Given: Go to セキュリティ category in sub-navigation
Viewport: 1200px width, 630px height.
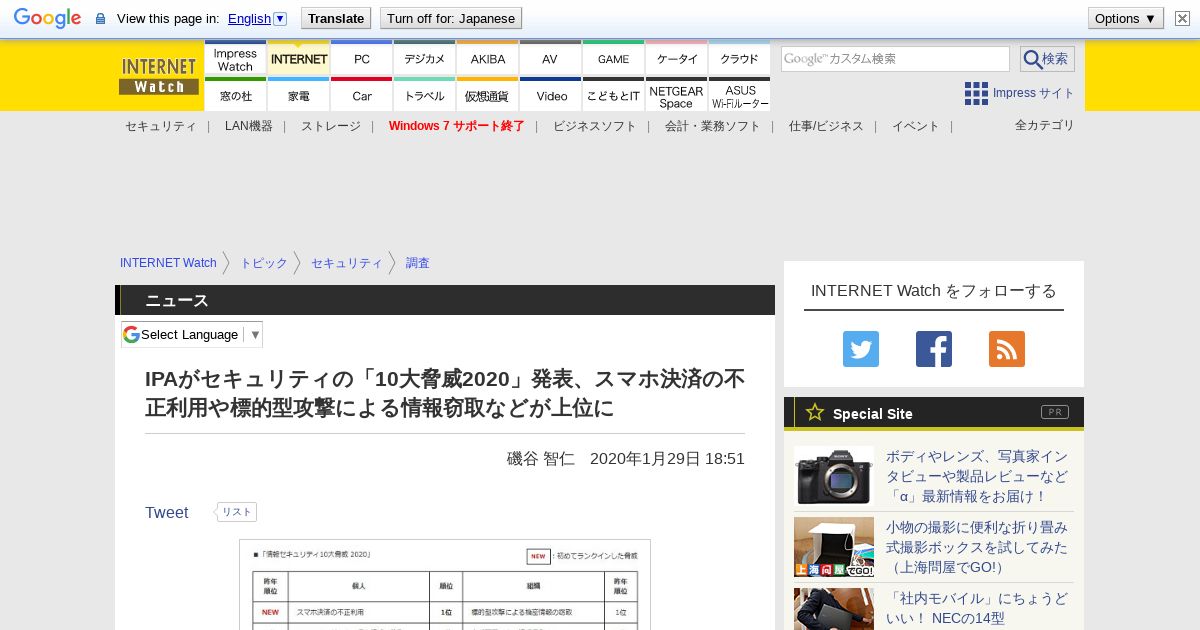Looking at the screenshot, I should (160, 126).
